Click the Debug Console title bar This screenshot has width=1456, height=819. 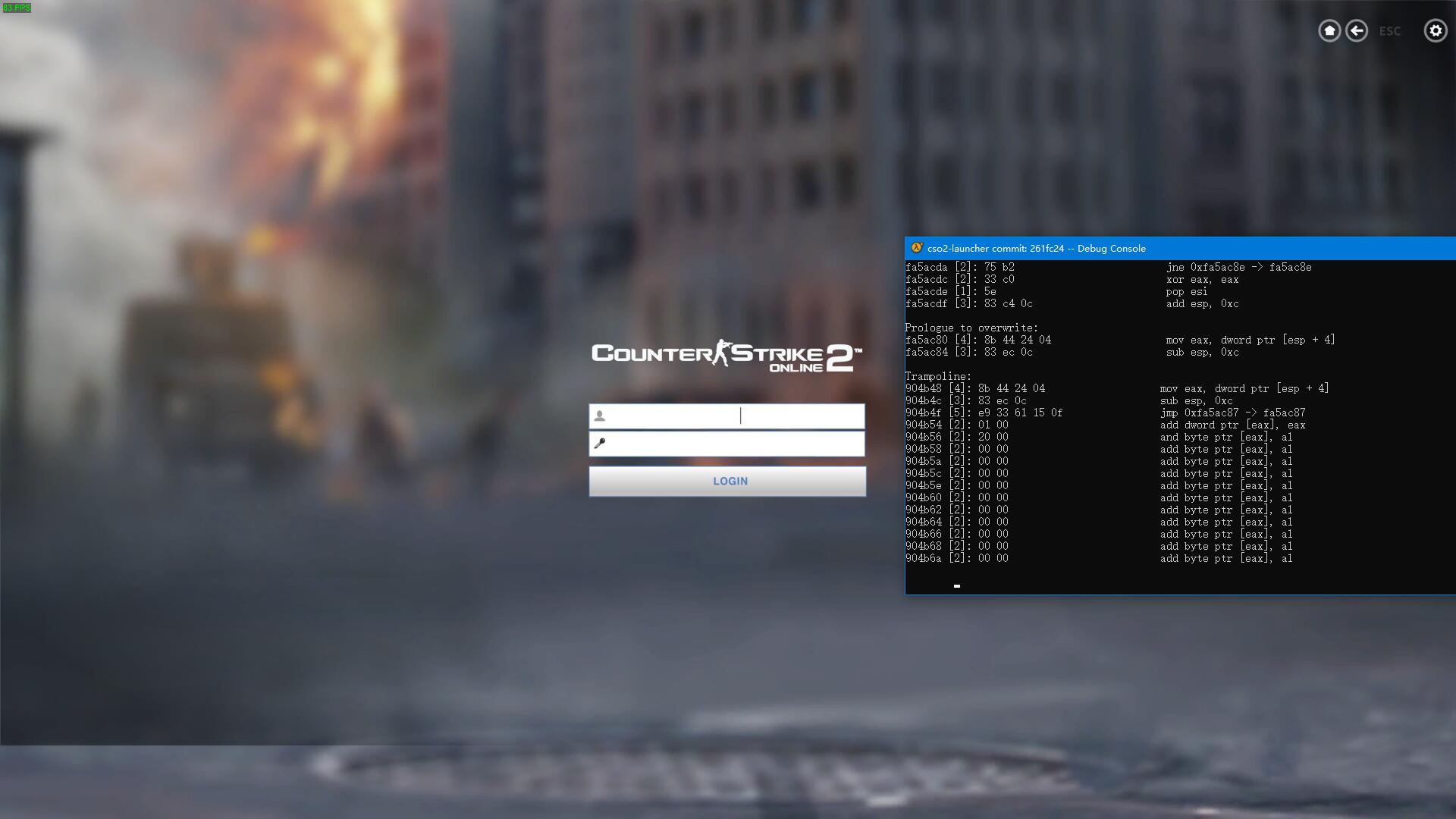click(1180, 248)
